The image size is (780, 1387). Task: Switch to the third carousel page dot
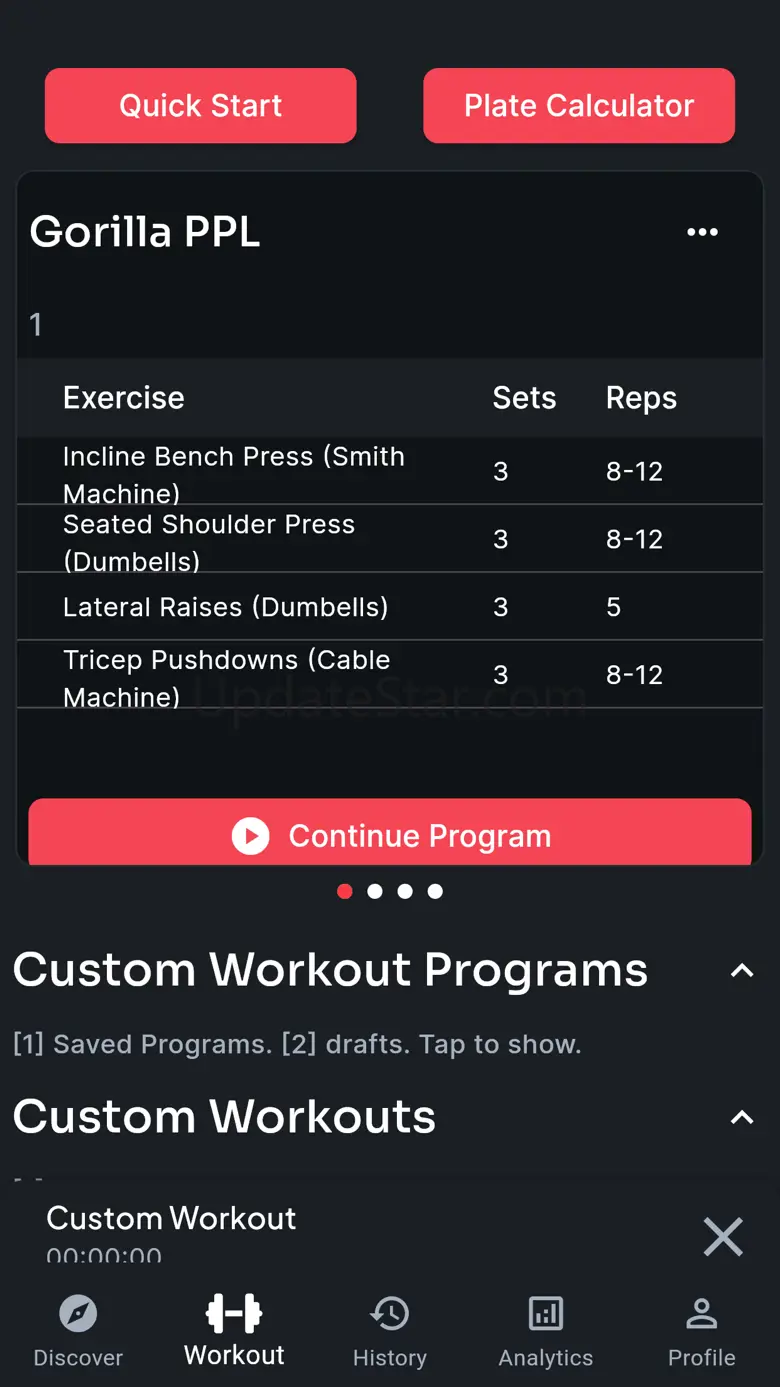(405, 891)
